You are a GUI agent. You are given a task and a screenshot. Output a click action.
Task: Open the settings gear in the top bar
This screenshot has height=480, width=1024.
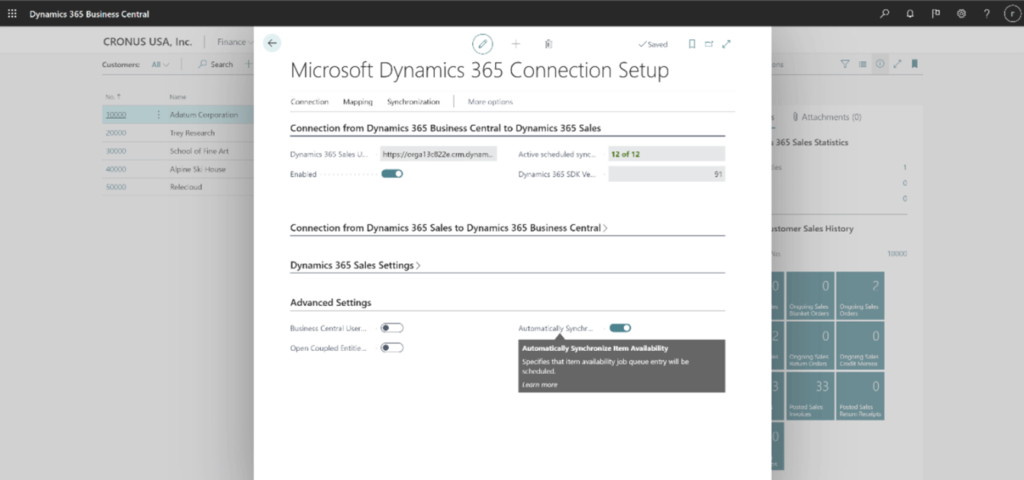[x=961, y=14]
